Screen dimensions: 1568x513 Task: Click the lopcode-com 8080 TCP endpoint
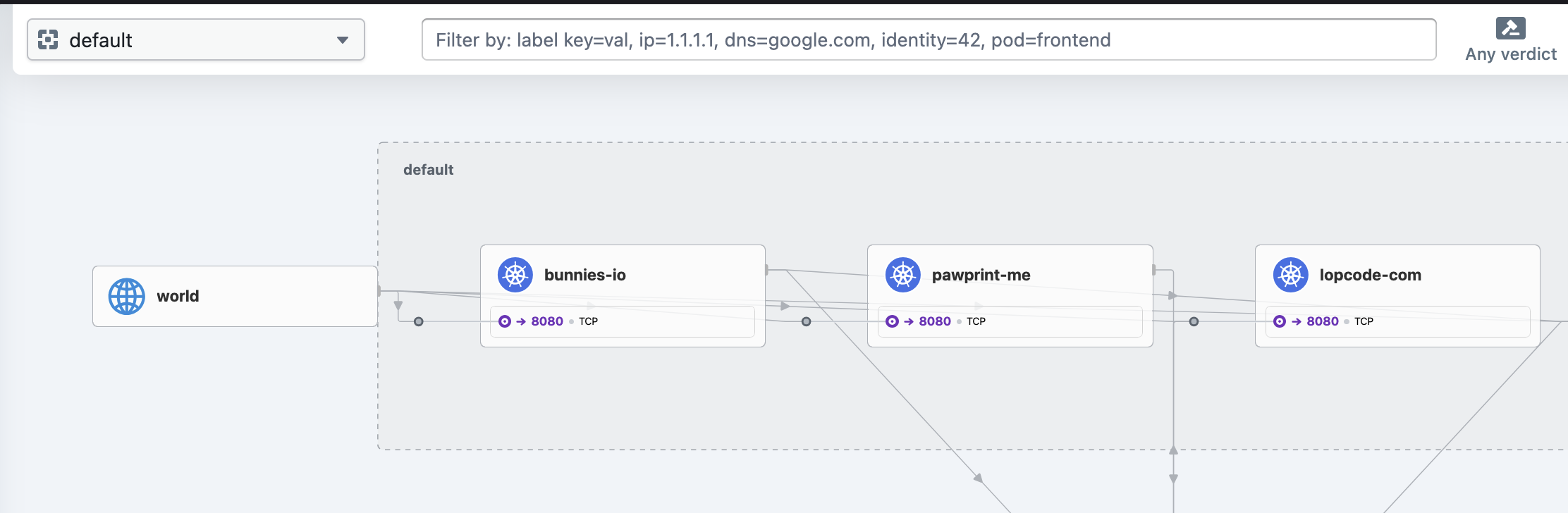click(1398, 321)
